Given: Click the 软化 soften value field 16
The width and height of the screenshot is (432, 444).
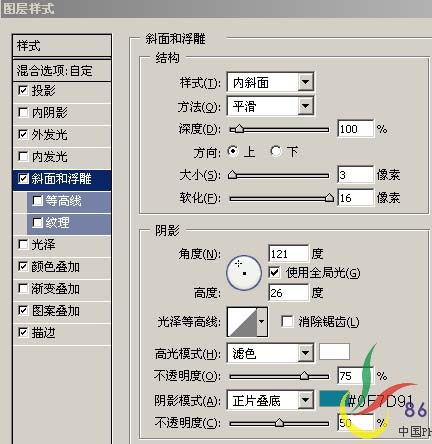Looking at the screenshot, I should click(355, 198).
